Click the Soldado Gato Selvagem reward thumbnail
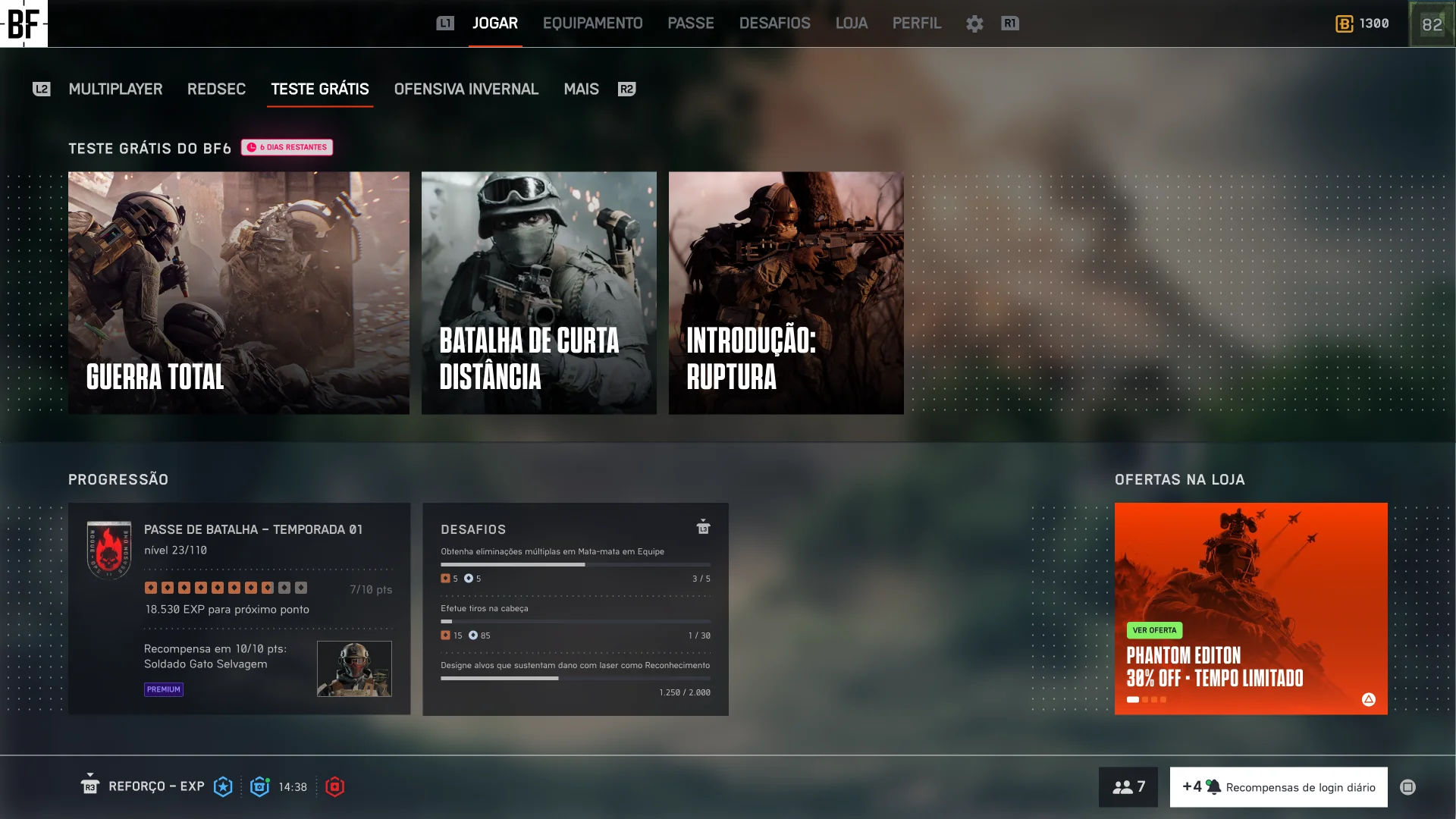This screenshot has width=1456, height=819. click(354, 669)
